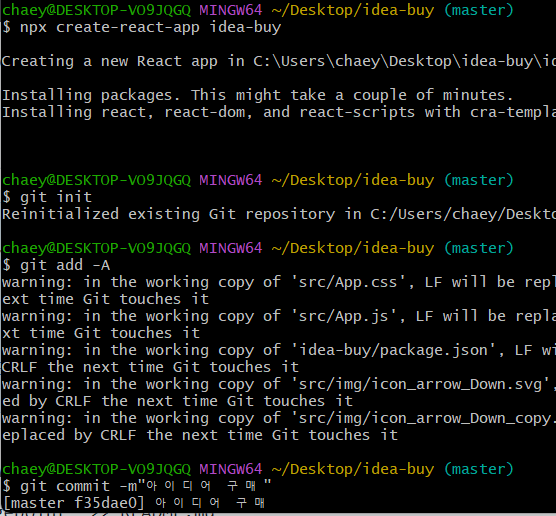Click 'chaey@DESKTOP-VO9JQGQ' in the last prompt
This screenshot has width=556, height=516.
[96, 469]
